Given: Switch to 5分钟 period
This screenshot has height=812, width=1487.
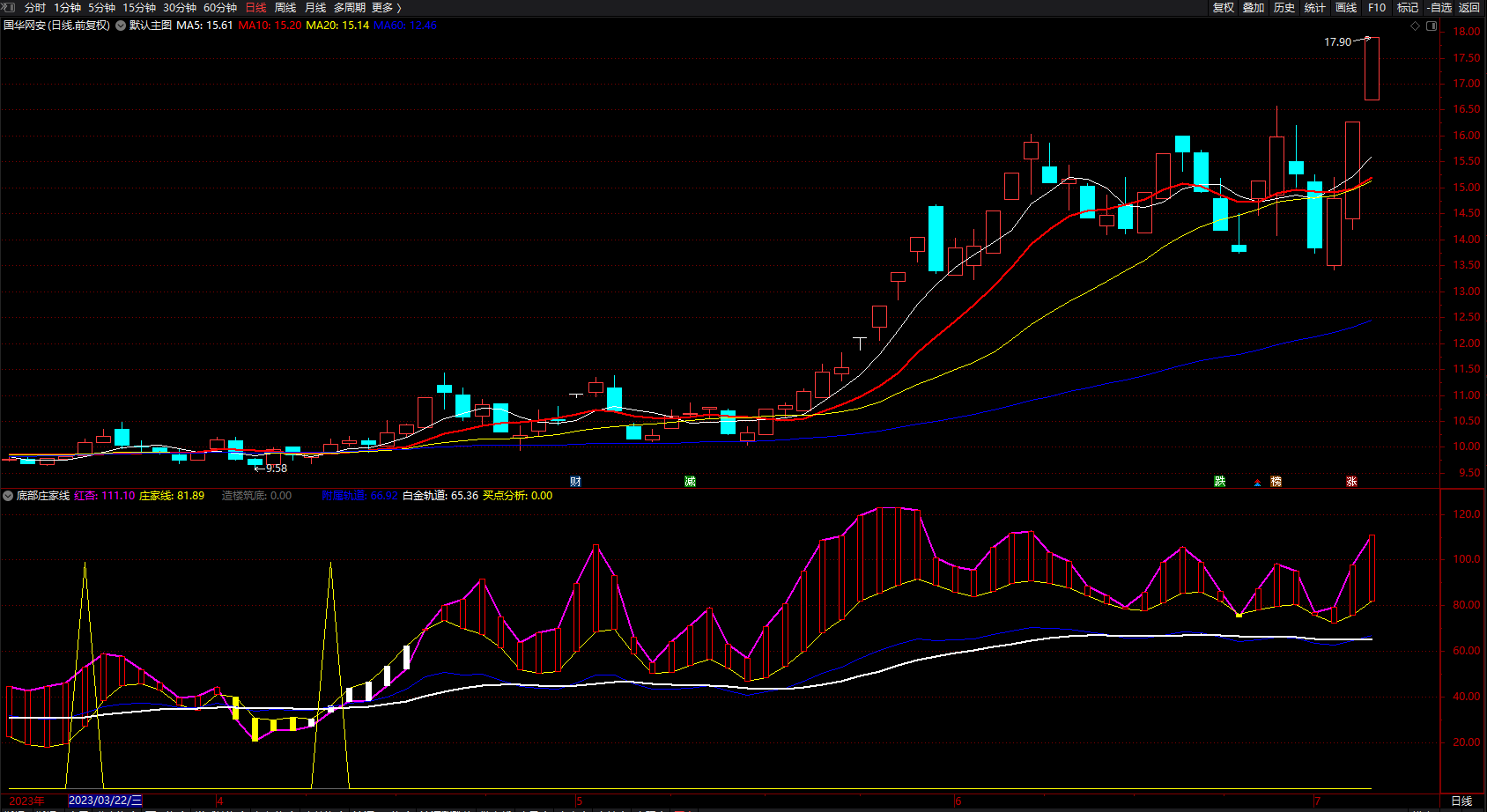Looking at the screenshot, I should [x=101, y=7].
